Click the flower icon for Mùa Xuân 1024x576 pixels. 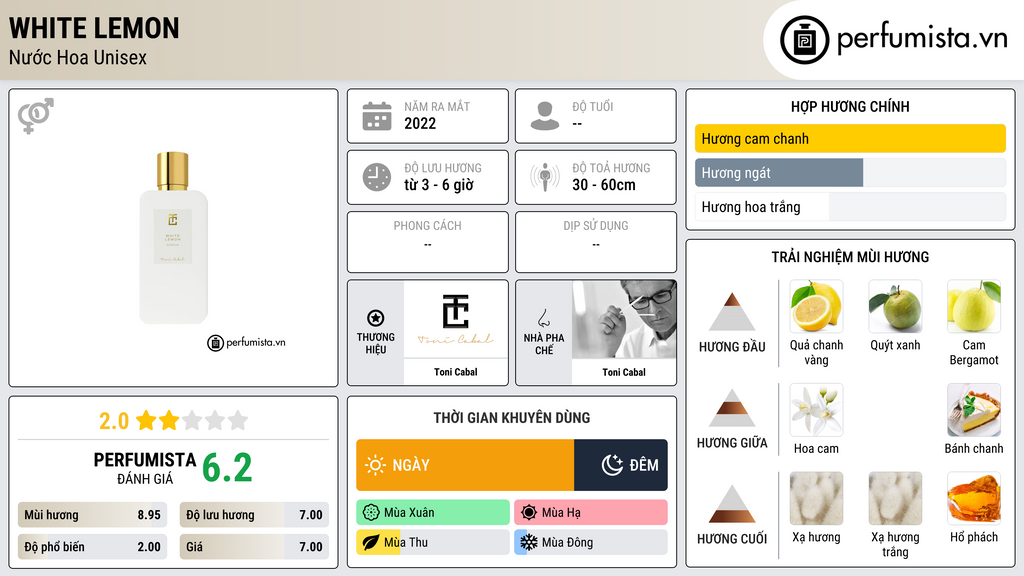point(371,513)
